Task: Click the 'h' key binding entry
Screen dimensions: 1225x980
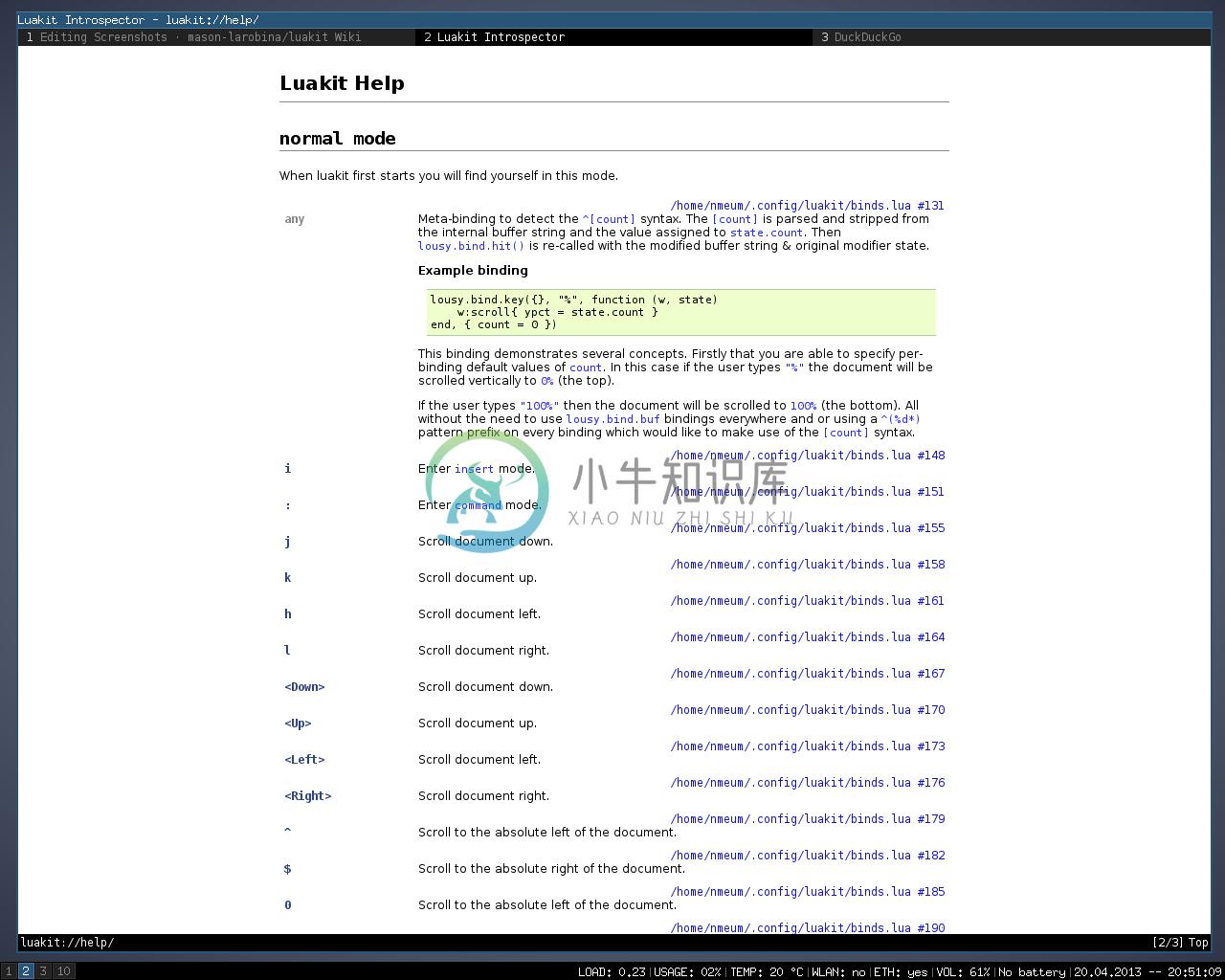Action: pyautogui.click(x=287, y=614)
